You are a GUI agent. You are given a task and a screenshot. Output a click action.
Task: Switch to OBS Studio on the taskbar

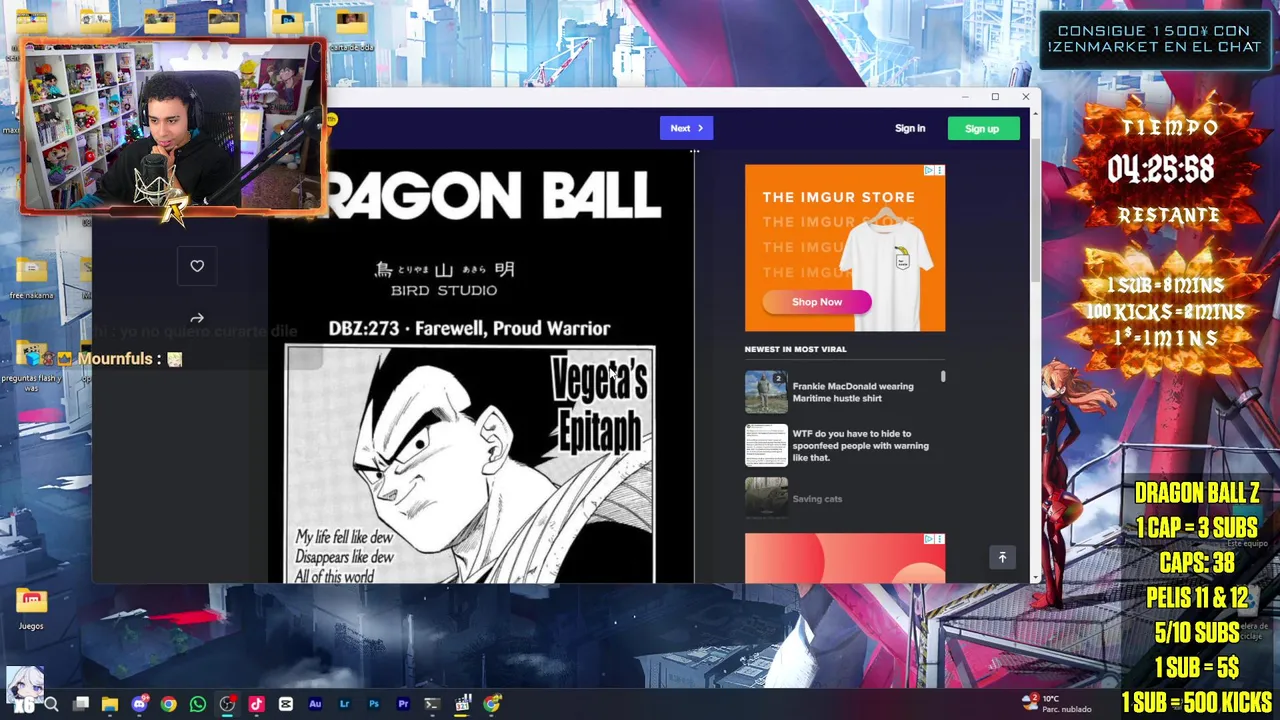[x=227, y=704]
